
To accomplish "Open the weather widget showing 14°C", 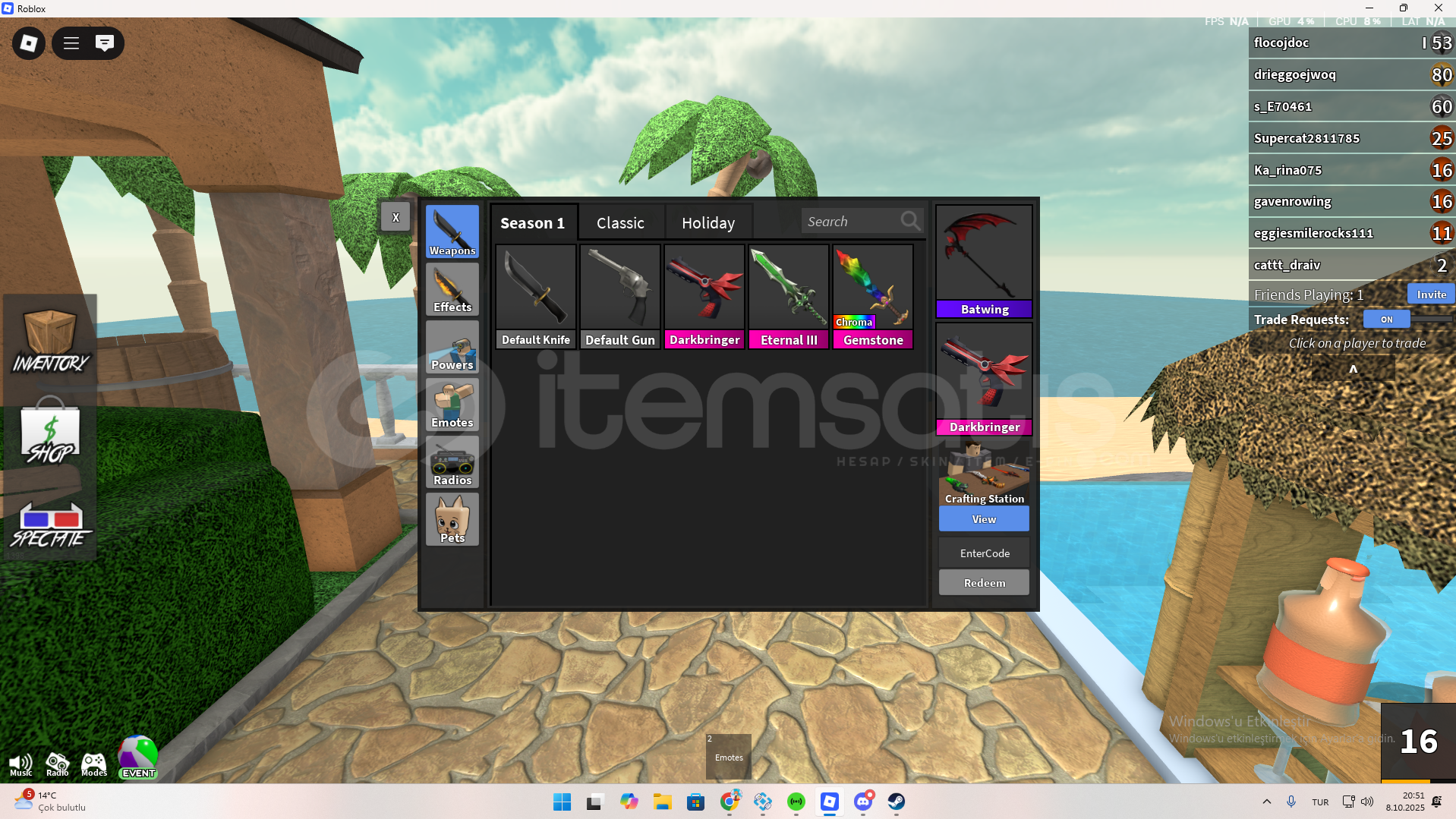I will [x=50, y=801].
